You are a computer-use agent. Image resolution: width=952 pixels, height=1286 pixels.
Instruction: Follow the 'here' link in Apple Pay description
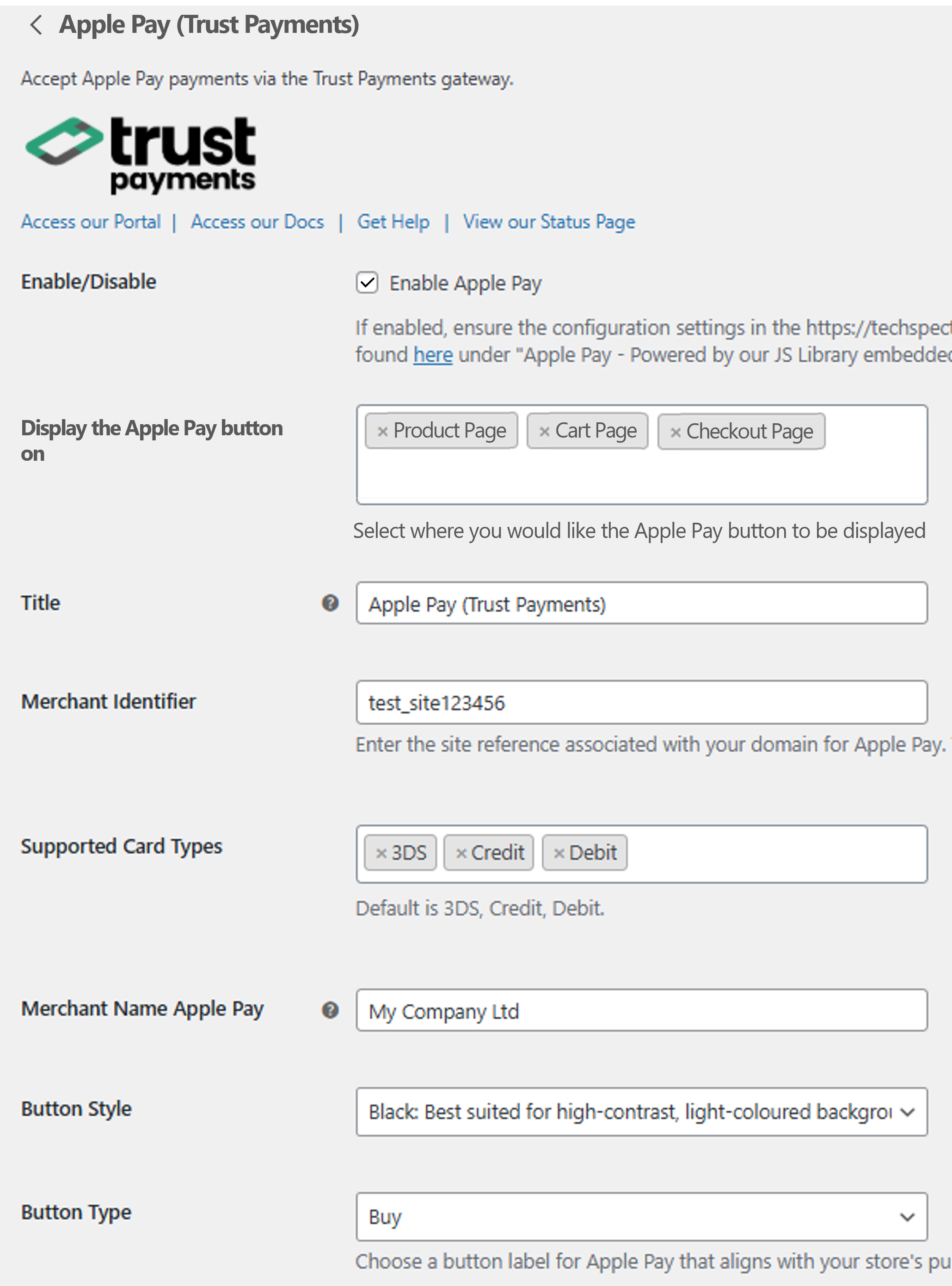coord(433,355)
